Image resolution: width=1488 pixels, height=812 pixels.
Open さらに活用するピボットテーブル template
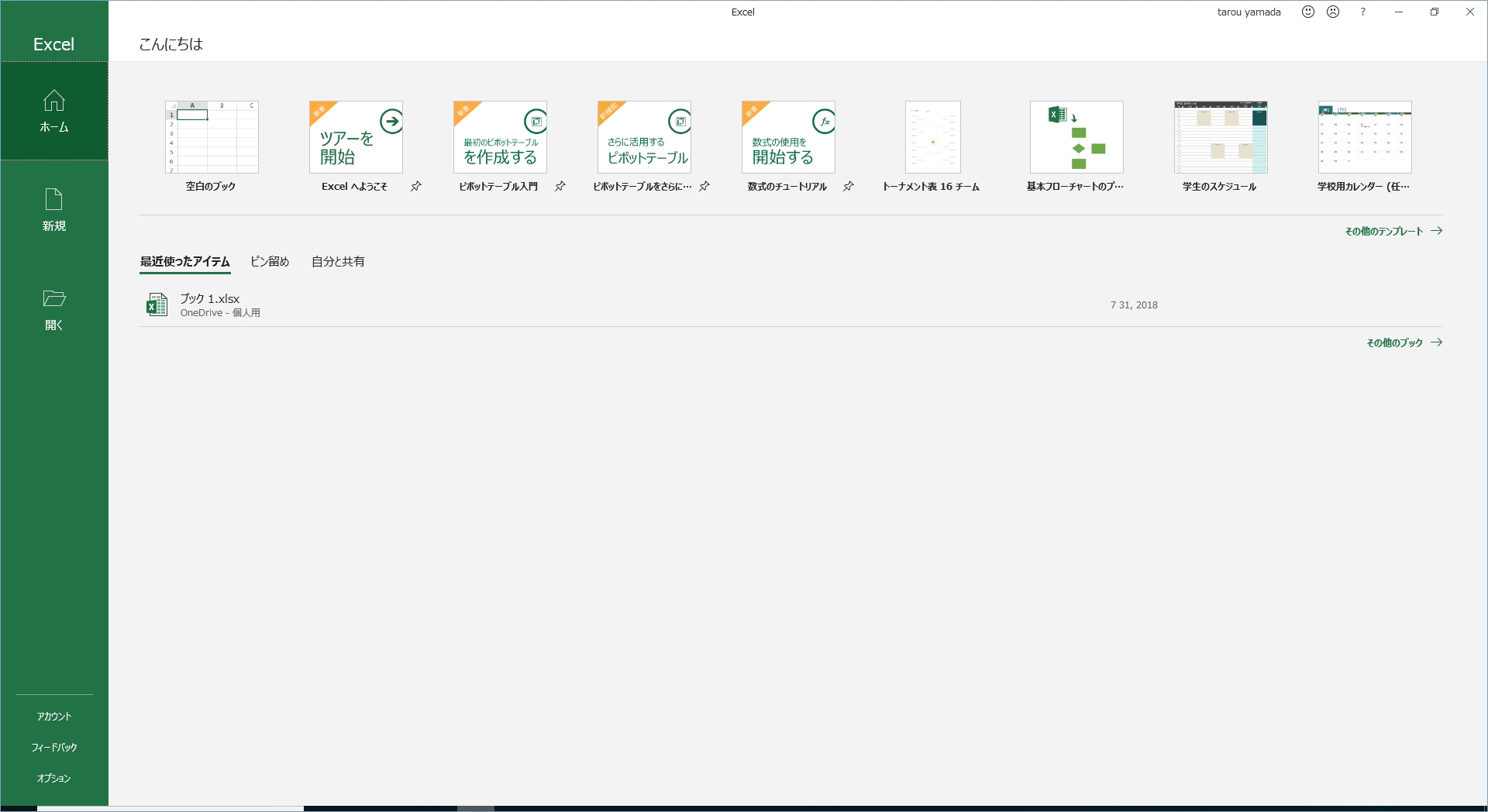pos(644,137)
